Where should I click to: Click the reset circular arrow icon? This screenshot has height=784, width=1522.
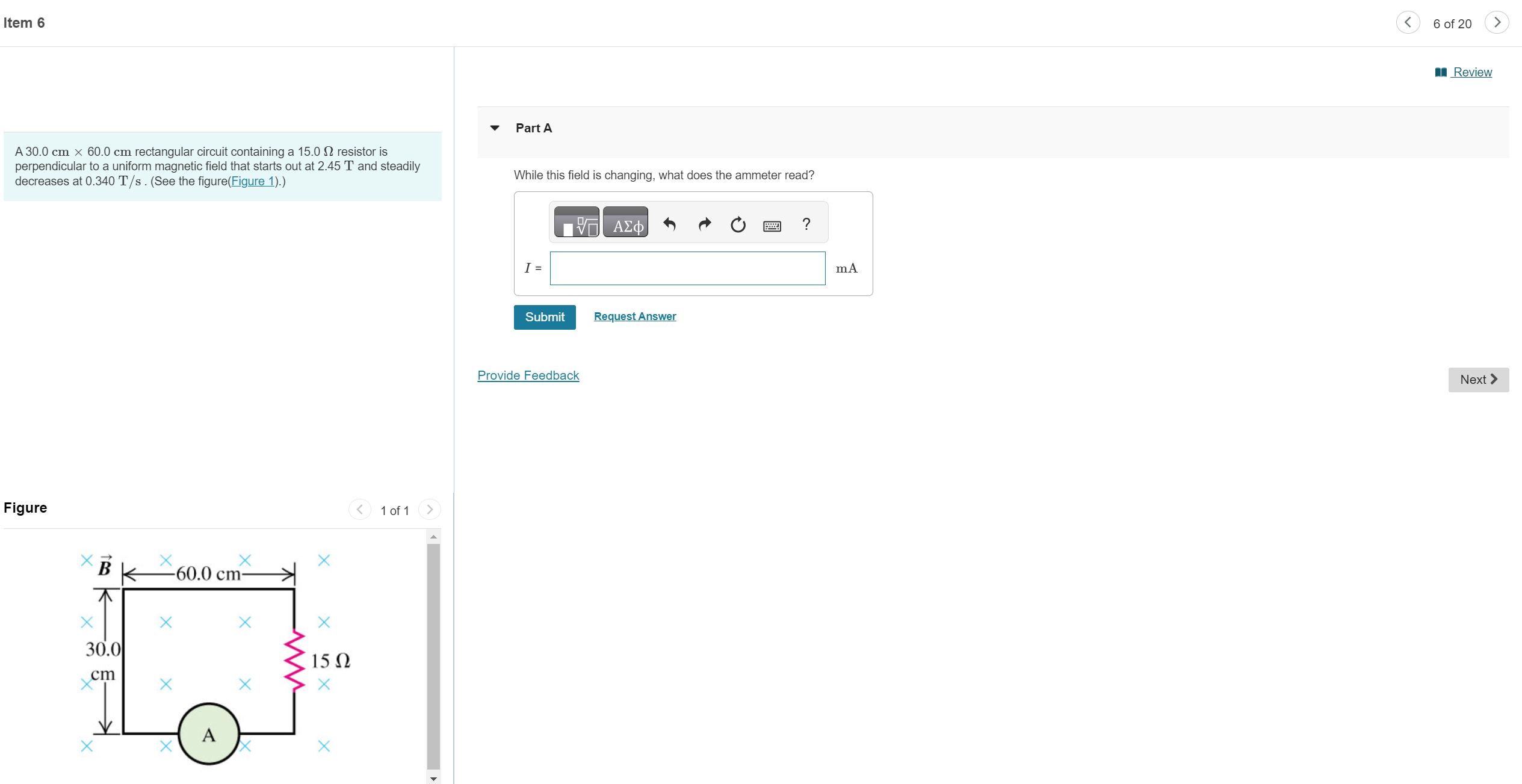tap(738, 224)
